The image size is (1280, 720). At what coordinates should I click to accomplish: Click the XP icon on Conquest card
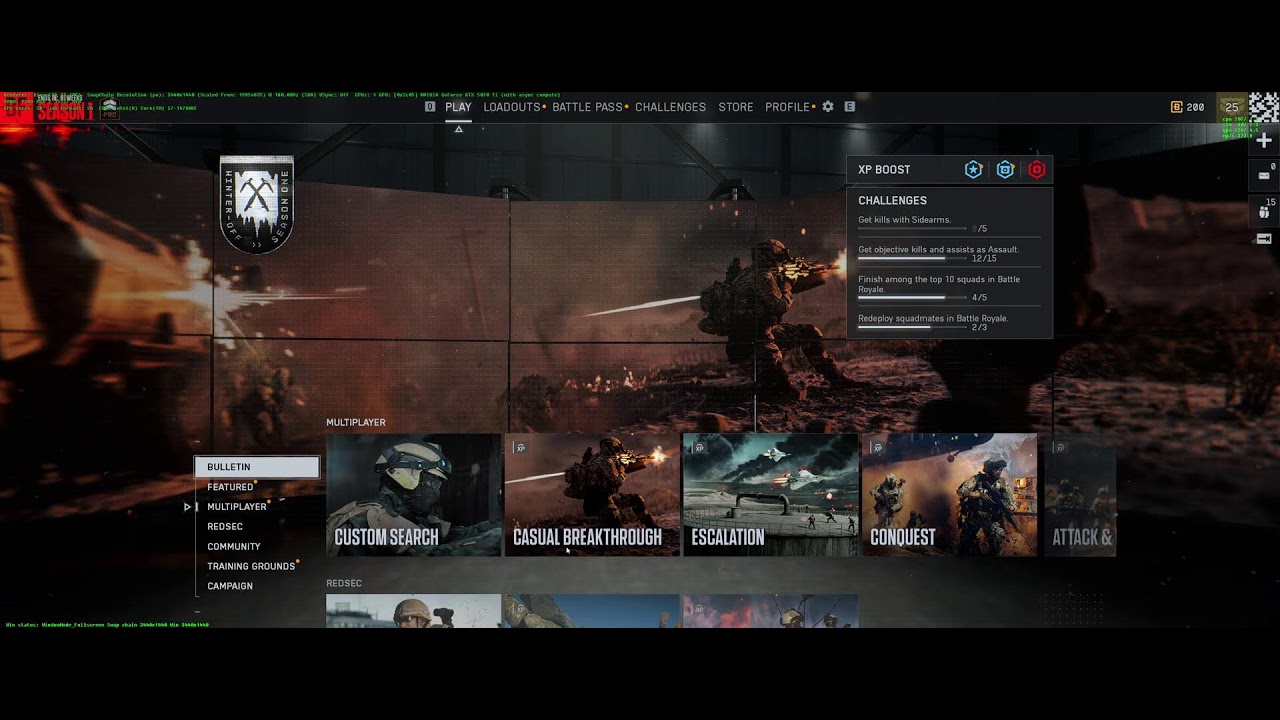coord(876,447)
